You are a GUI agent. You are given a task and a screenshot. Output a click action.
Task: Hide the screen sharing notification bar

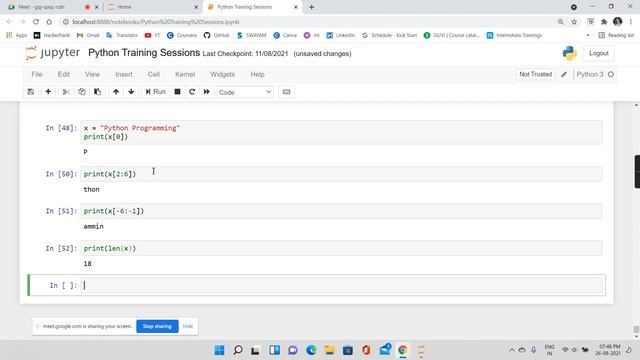[188, 326]
